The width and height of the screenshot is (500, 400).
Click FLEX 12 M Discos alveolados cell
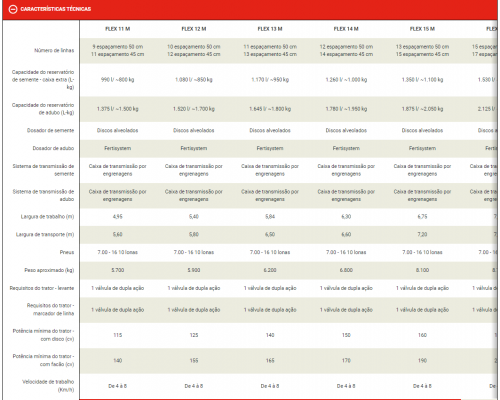click(194, 130)
